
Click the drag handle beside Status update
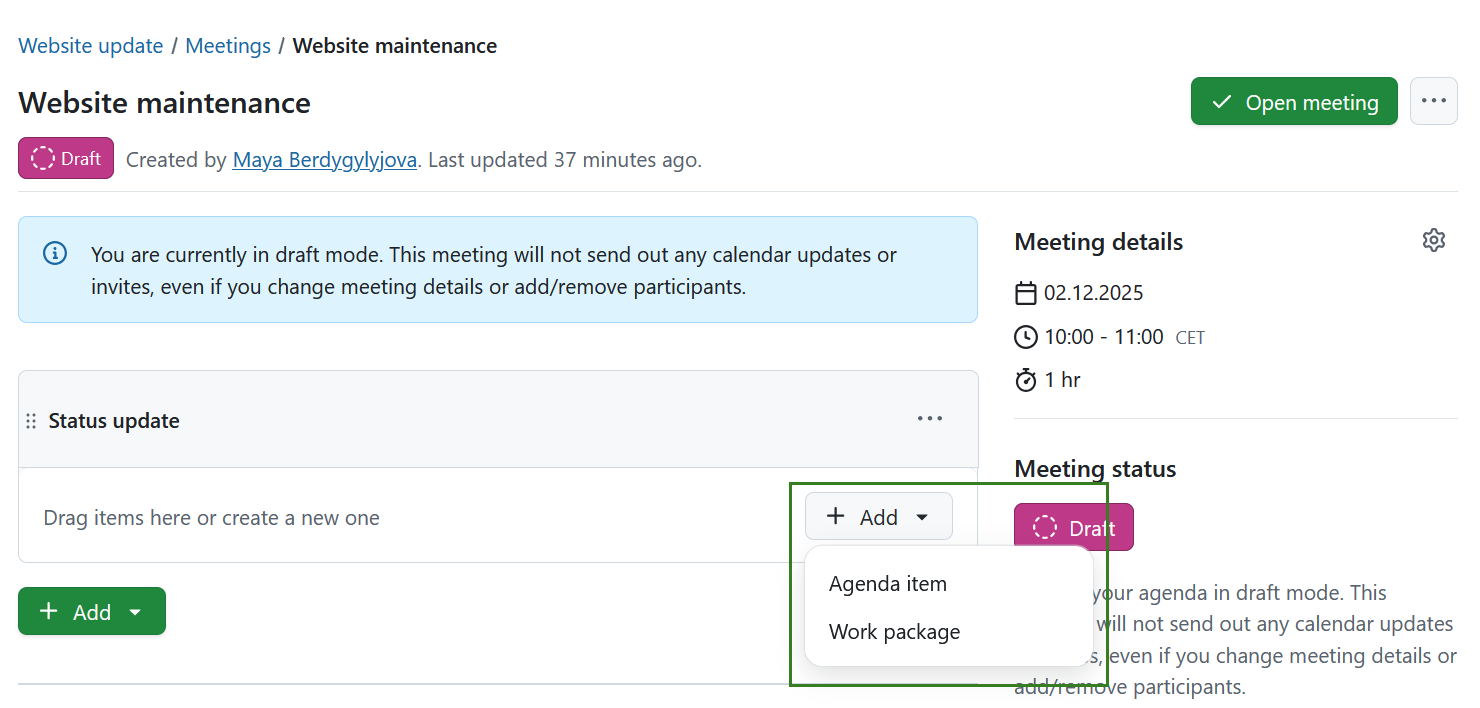(x=31, y=421)
